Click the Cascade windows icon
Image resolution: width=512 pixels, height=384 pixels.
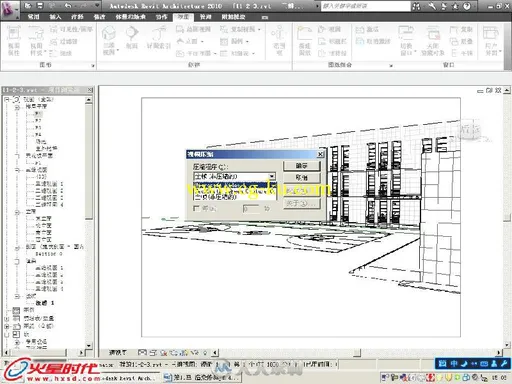454,41
